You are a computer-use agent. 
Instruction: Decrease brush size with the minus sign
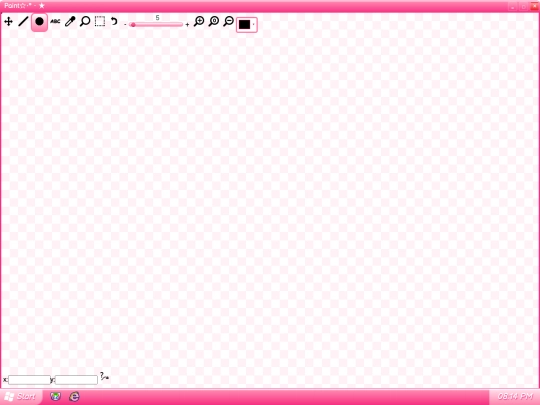click(x=125, y=25)
